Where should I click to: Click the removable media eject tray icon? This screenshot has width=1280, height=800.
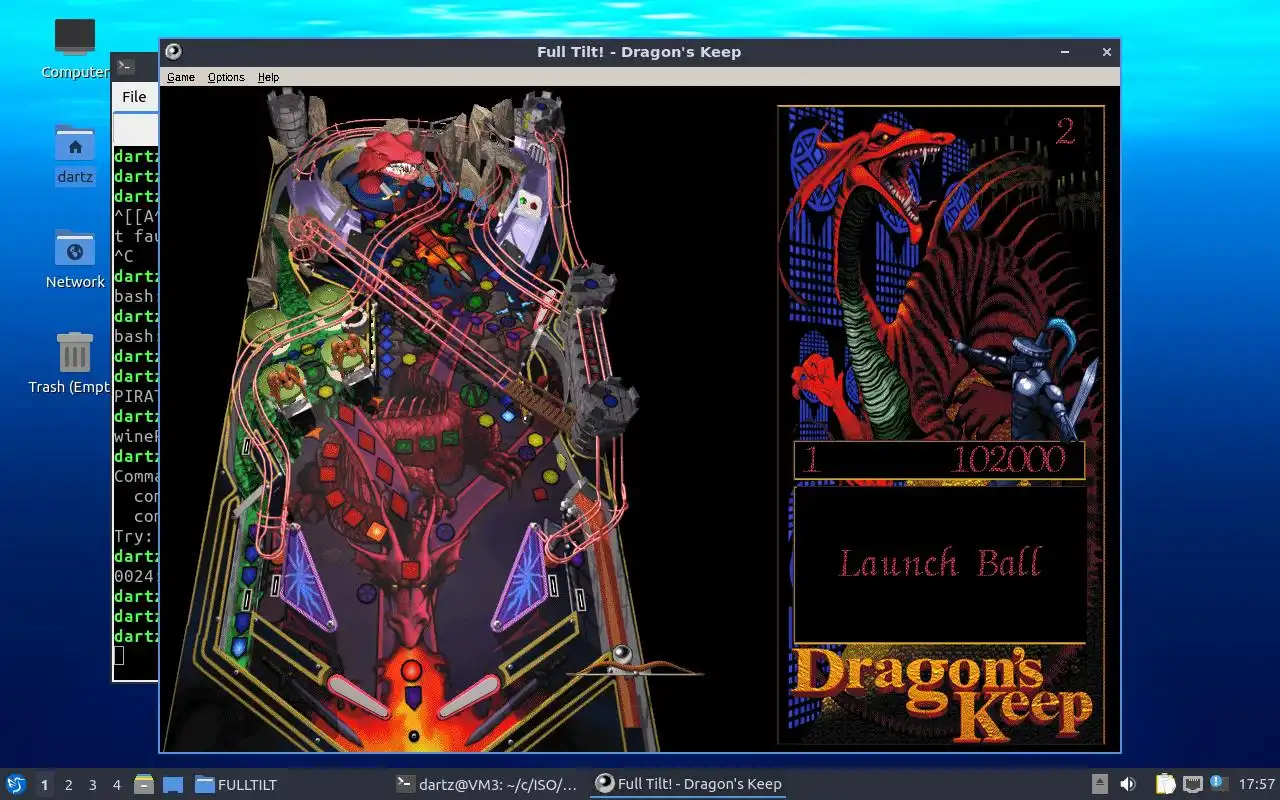pos(1099,784)
